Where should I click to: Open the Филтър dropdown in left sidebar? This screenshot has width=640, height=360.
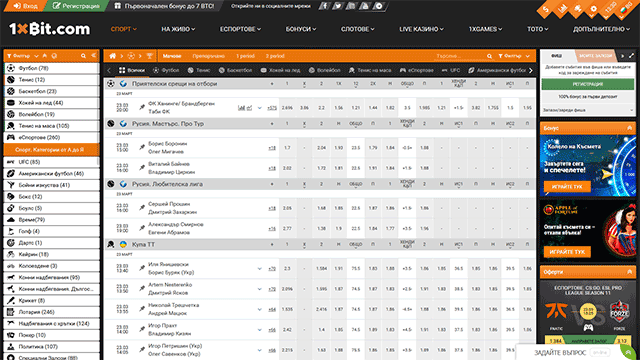point(22,56)
